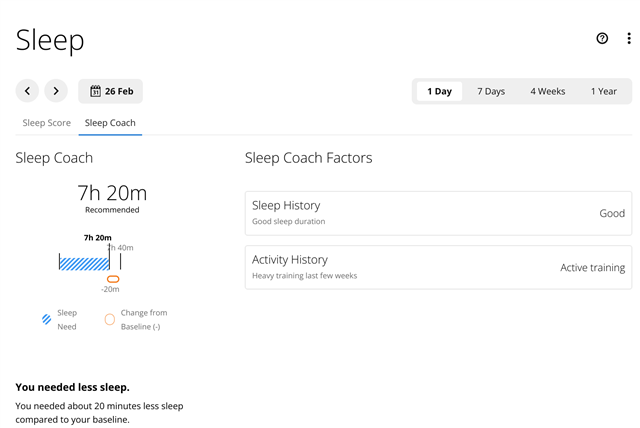Open the three-dot more options menu

click(629, 39)
